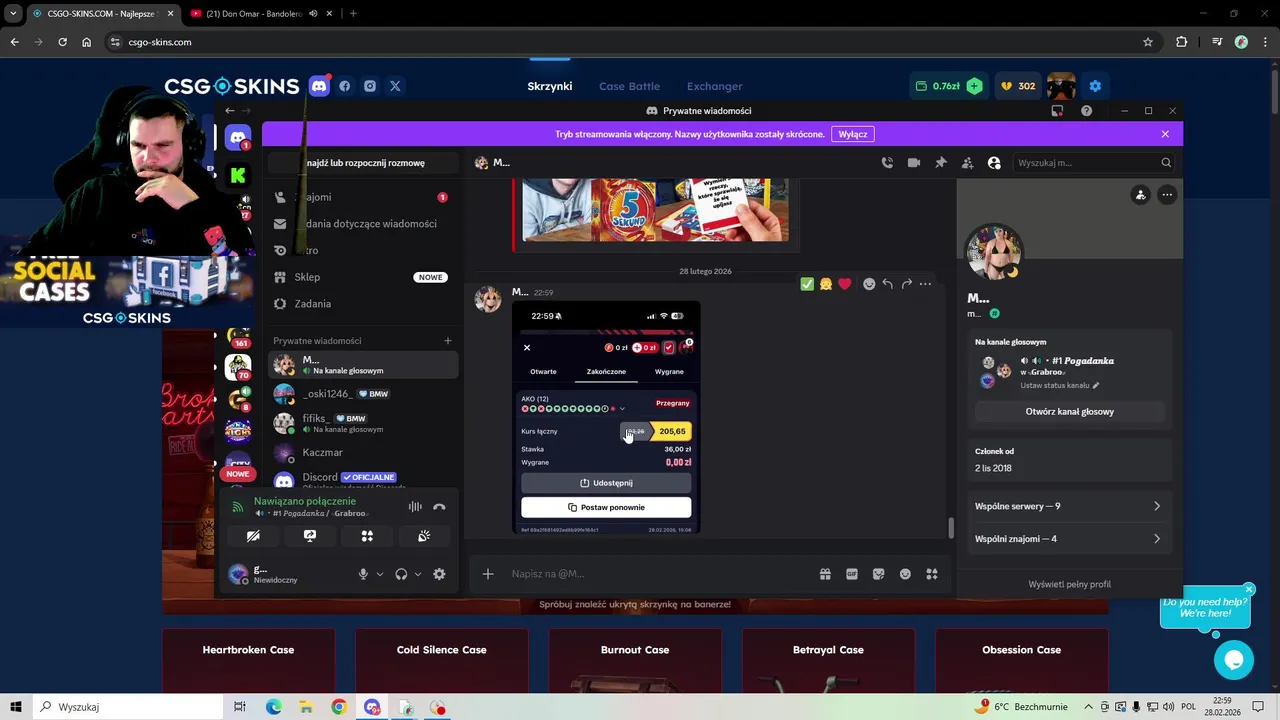Open Discord help question mark icon
This screenshot has width=1280, height=720.
point(1086,111)
